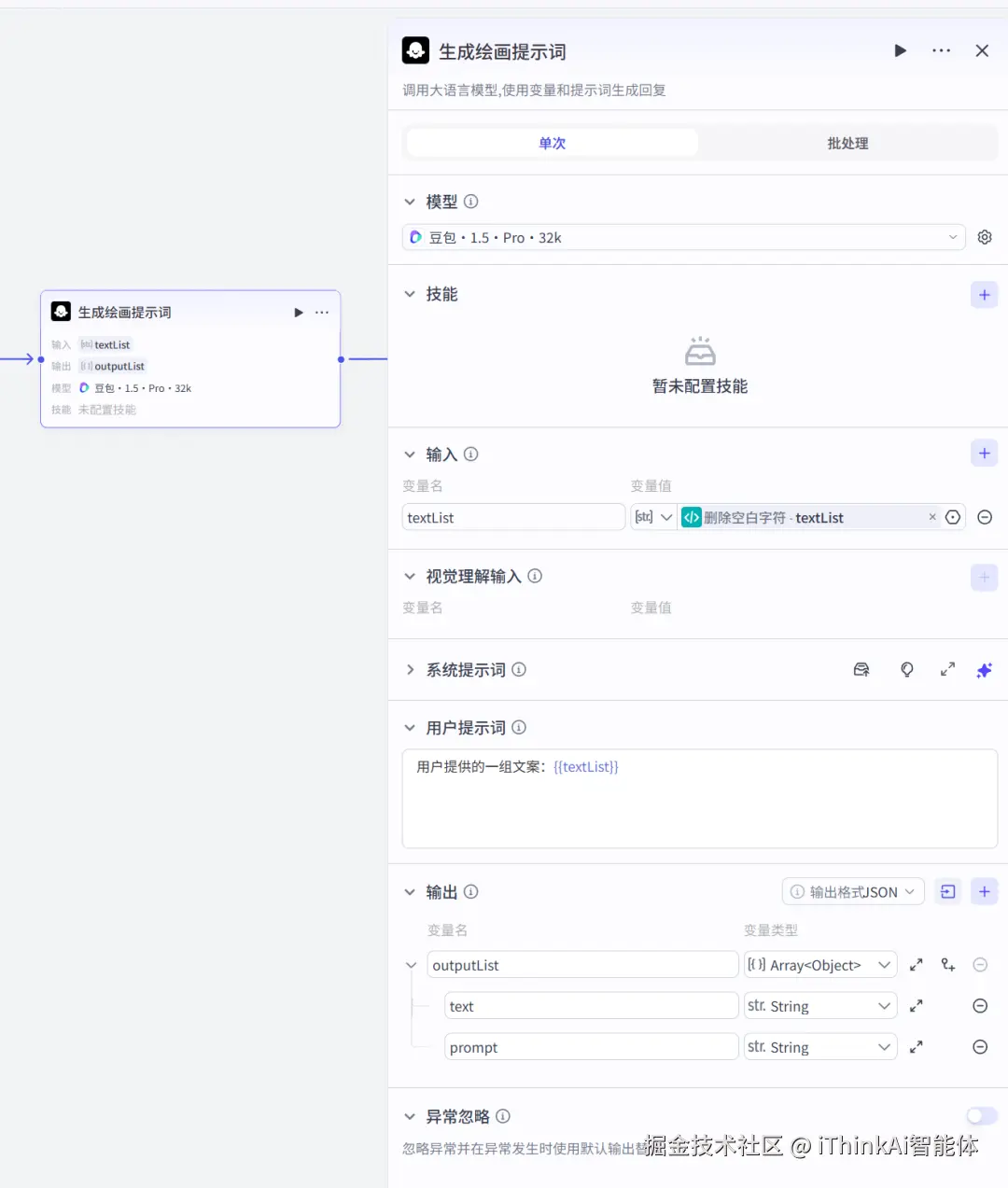Edit the prompt output field name
This screenshot has width=1008, height=1188.
(x=592, y=1047)
